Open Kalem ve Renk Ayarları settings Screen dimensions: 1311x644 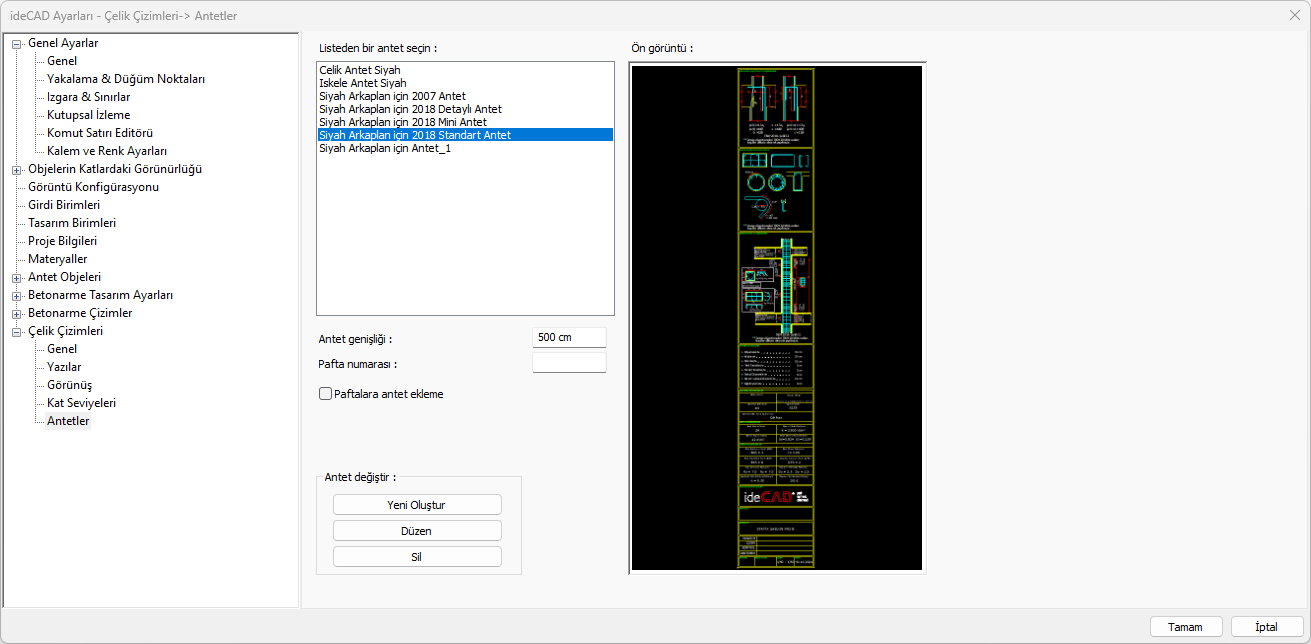coord(106,151)
